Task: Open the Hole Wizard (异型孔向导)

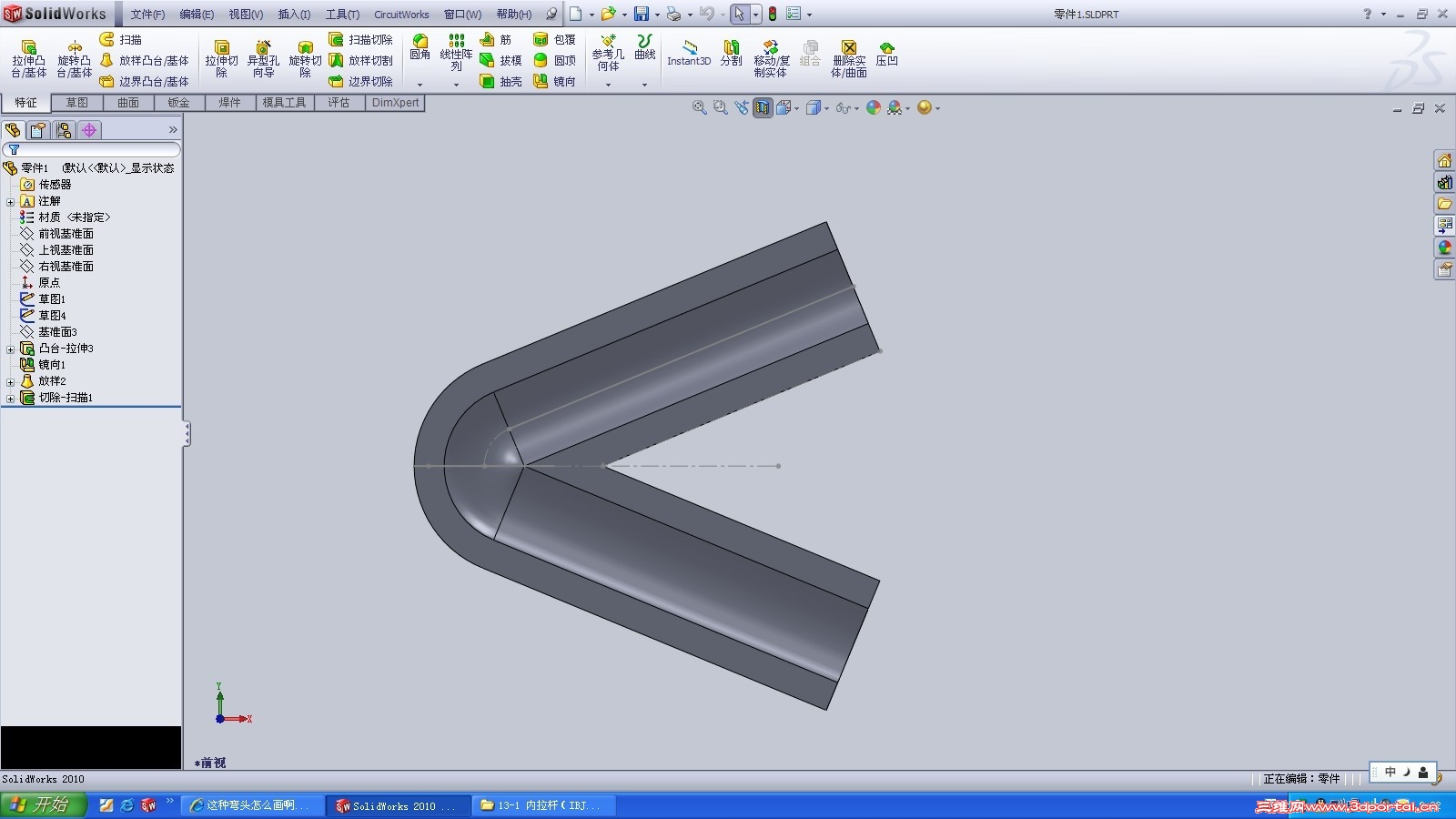Action: (x=263, y=59)
